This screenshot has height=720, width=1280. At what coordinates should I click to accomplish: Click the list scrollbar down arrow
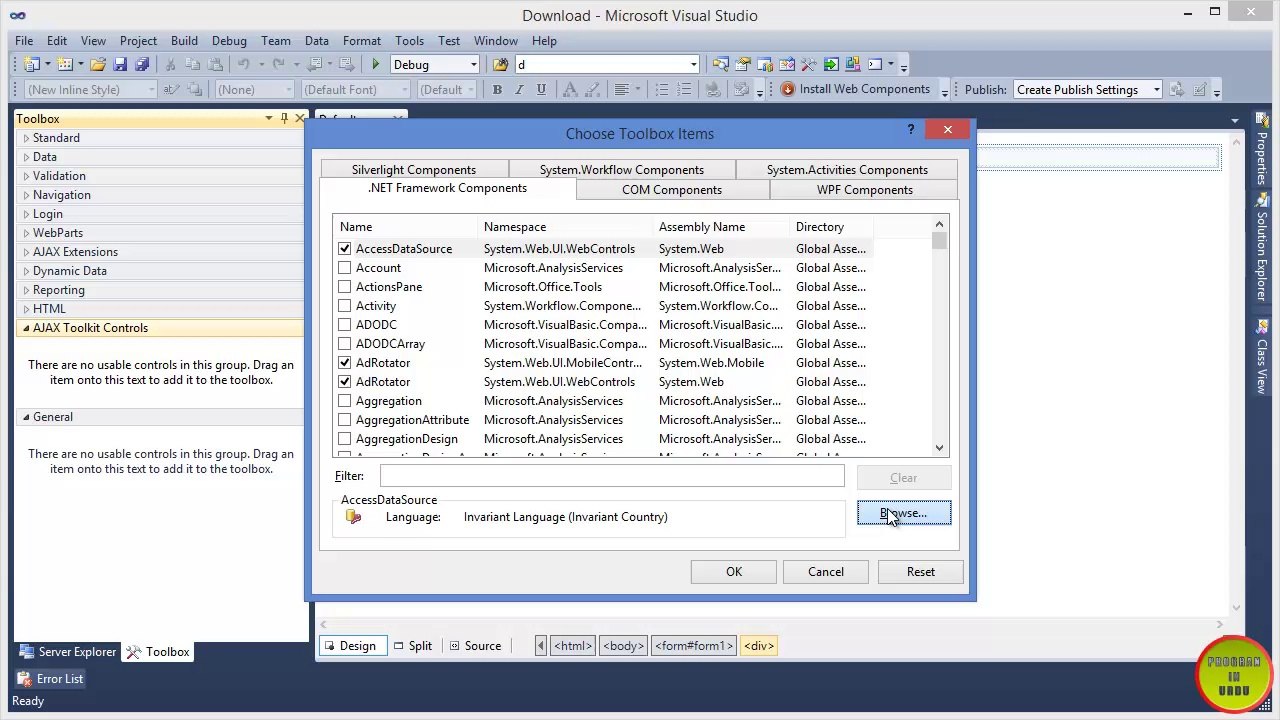click(x=939, y=449)
